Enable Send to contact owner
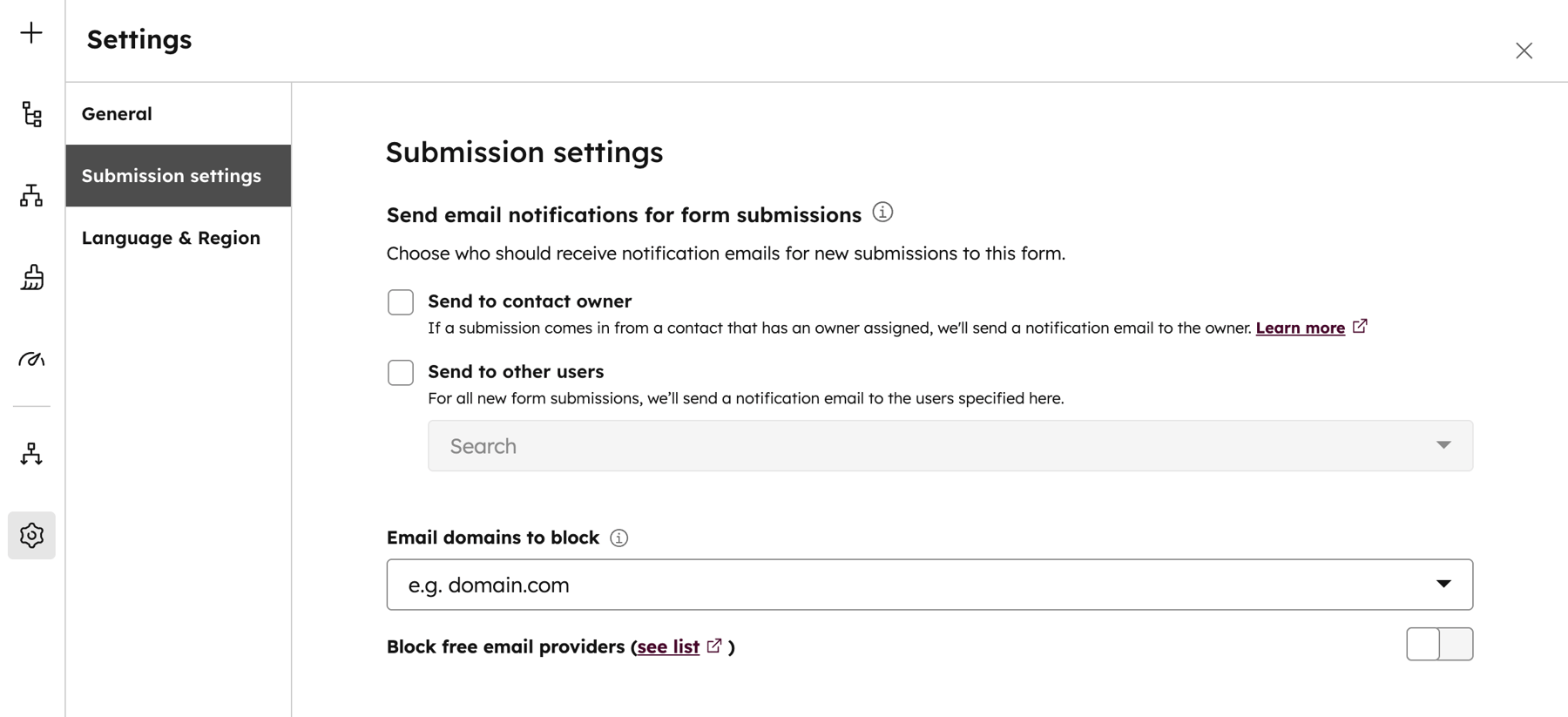 point(400,301)
